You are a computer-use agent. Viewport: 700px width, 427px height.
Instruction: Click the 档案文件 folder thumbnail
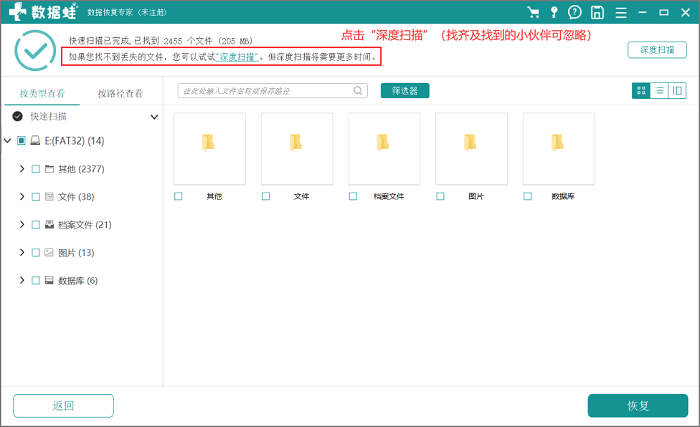coord(384,149)
